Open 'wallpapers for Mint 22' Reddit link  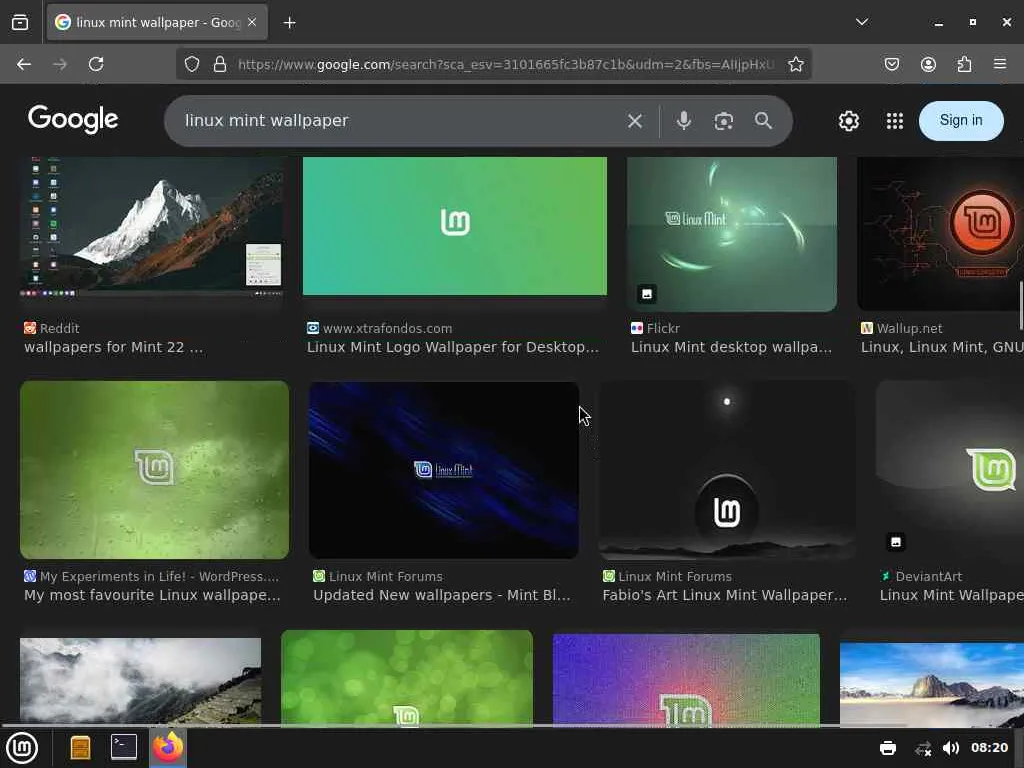click(114, 347)
